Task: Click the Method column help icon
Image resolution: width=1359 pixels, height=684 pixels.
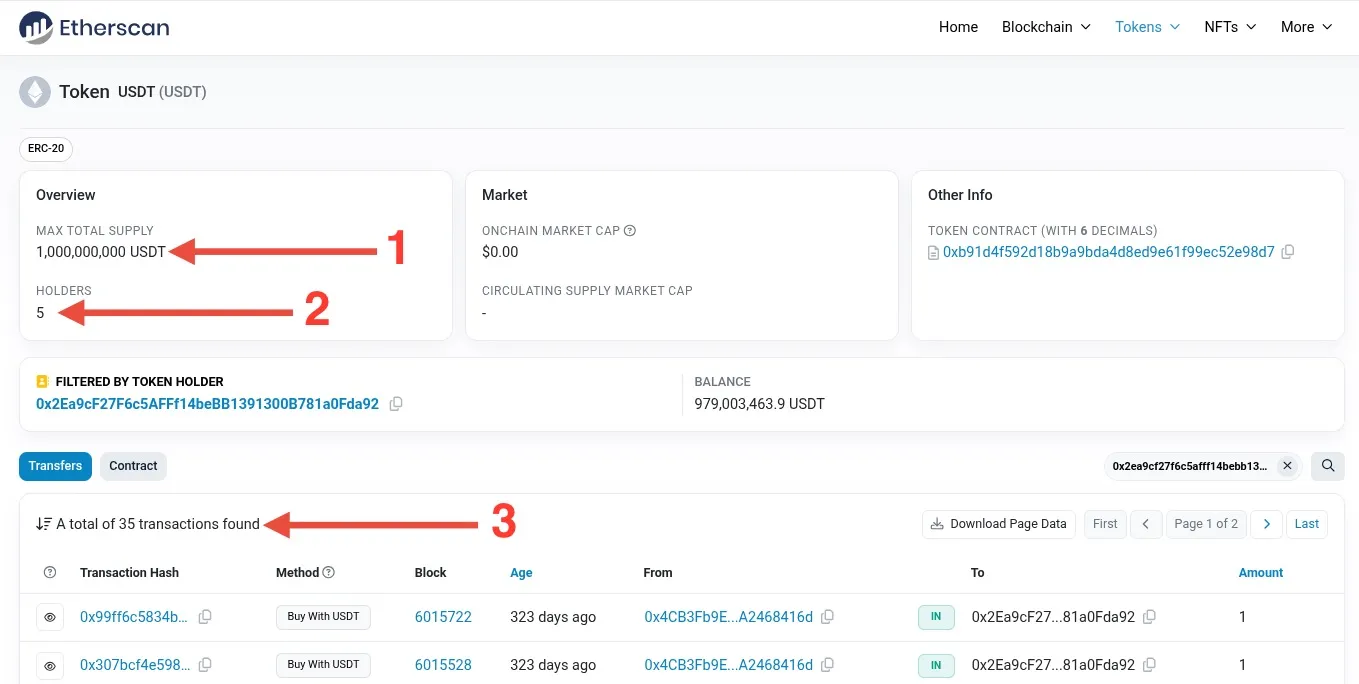Action: pyautogui.click(x=329, y=573)
